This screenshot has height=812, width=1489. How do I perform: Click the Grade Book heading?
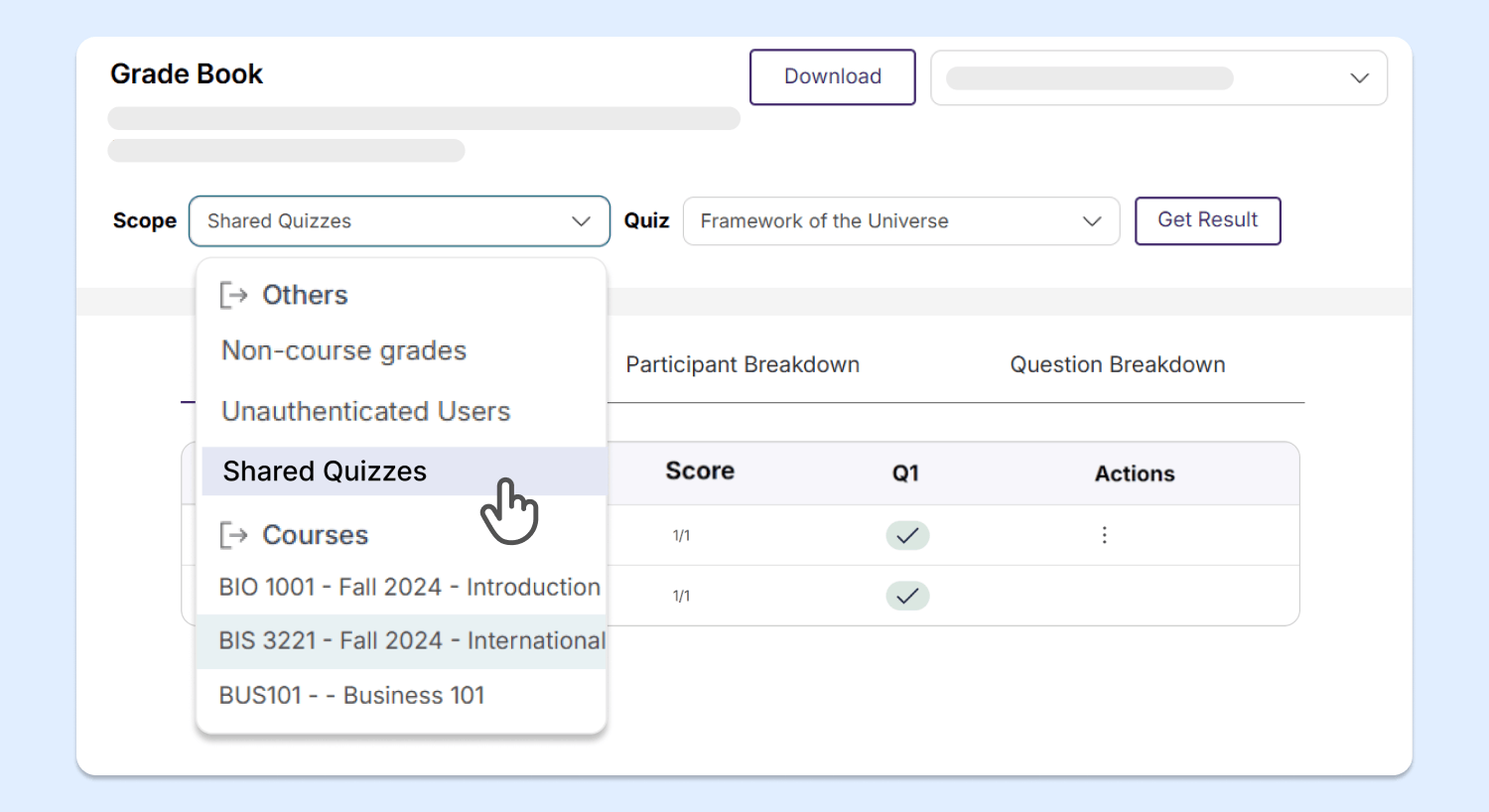click(187, 73)
